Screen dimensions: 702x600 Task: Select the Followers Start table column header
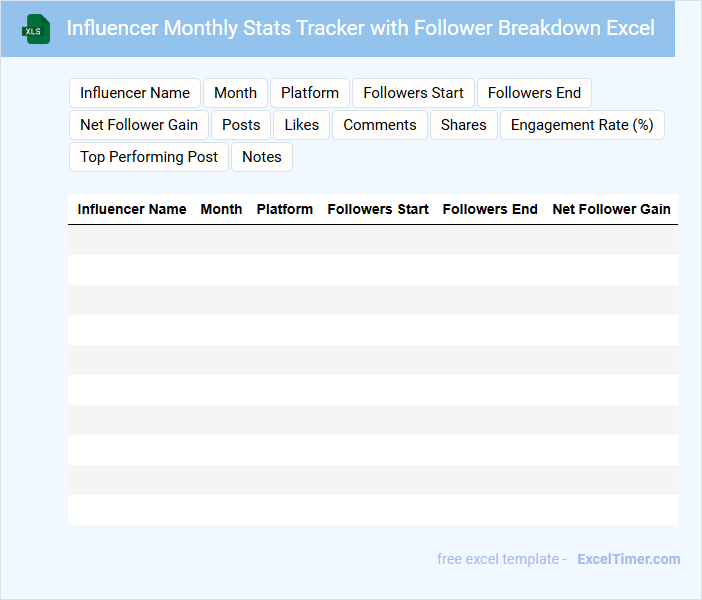378,209
